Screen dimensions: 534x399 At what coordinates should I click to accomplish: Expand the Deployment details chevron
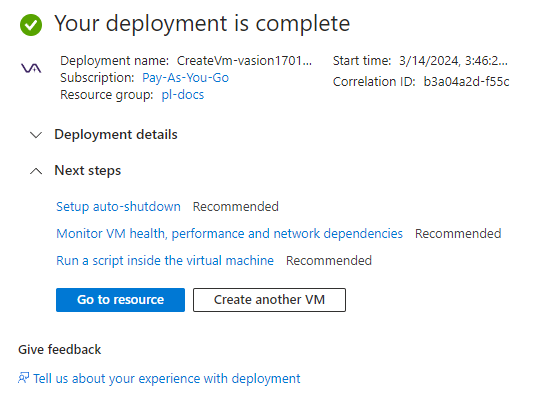coord(36,135)
